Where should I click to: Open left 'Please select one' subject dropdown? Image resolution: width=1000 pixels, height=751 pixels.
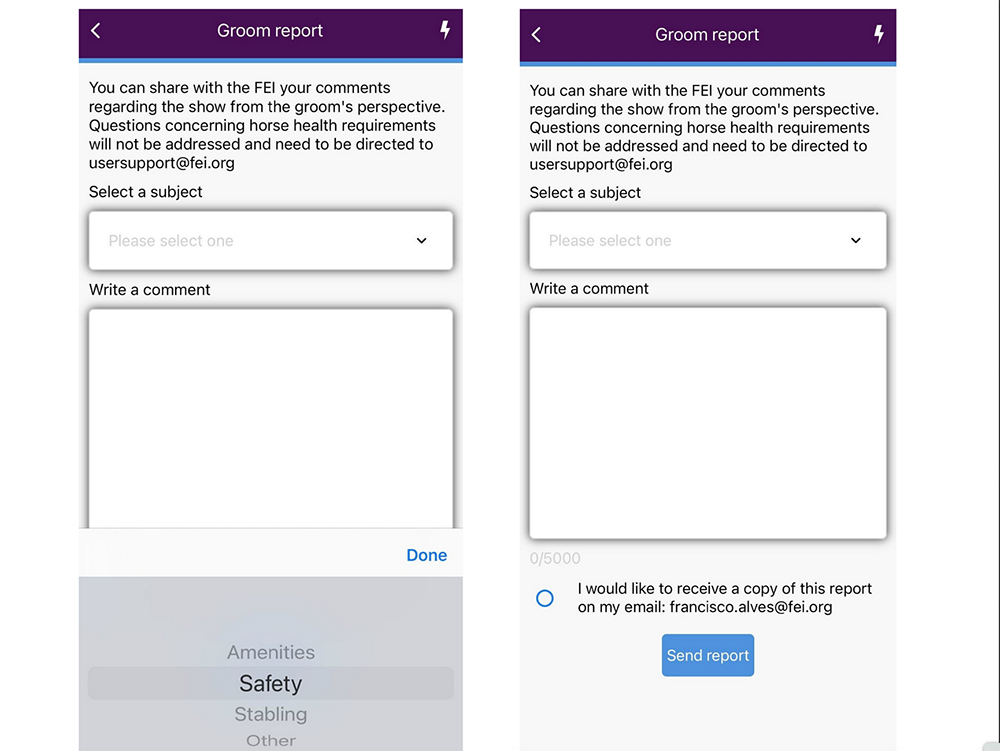pyautogui.click(x=271, y=240)
